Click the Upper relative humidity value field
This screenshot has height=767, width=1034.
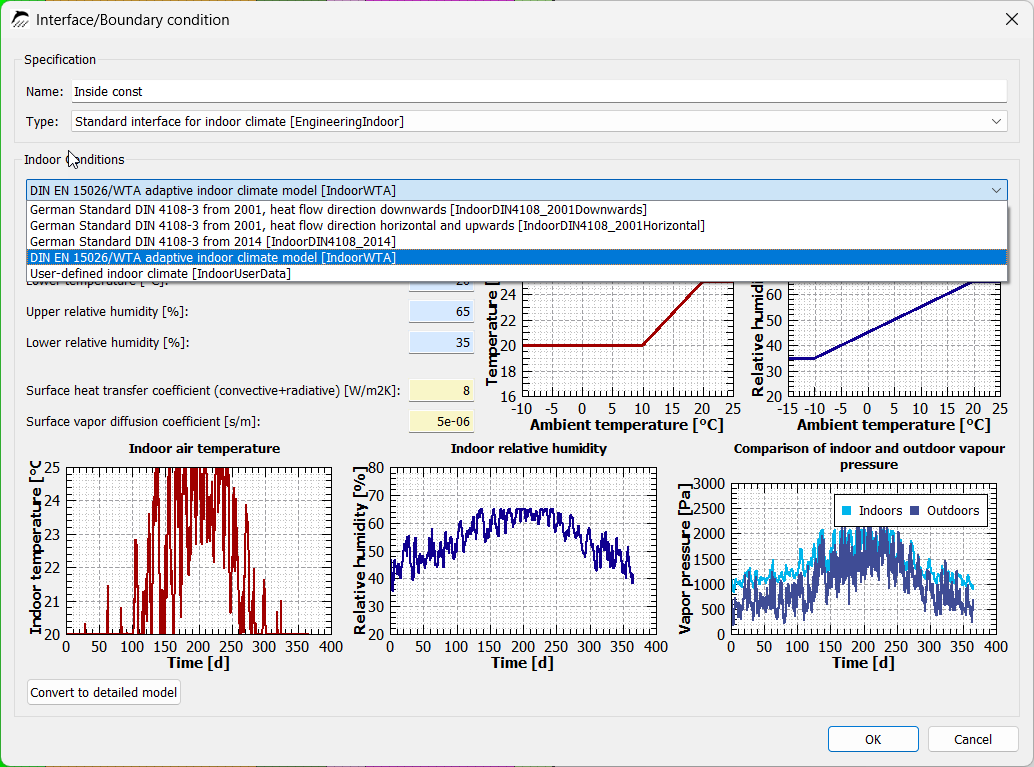click(441, 311)
